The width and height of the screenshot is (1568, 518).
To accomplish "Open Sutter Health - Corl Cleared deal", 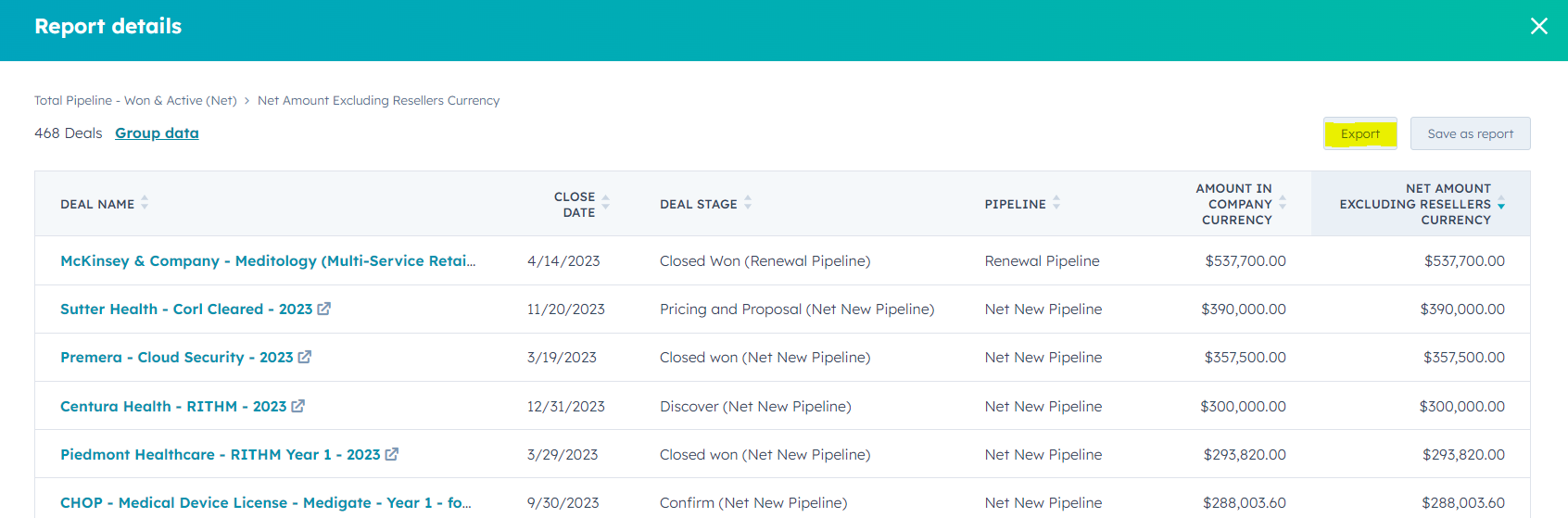I will point(185,309).
